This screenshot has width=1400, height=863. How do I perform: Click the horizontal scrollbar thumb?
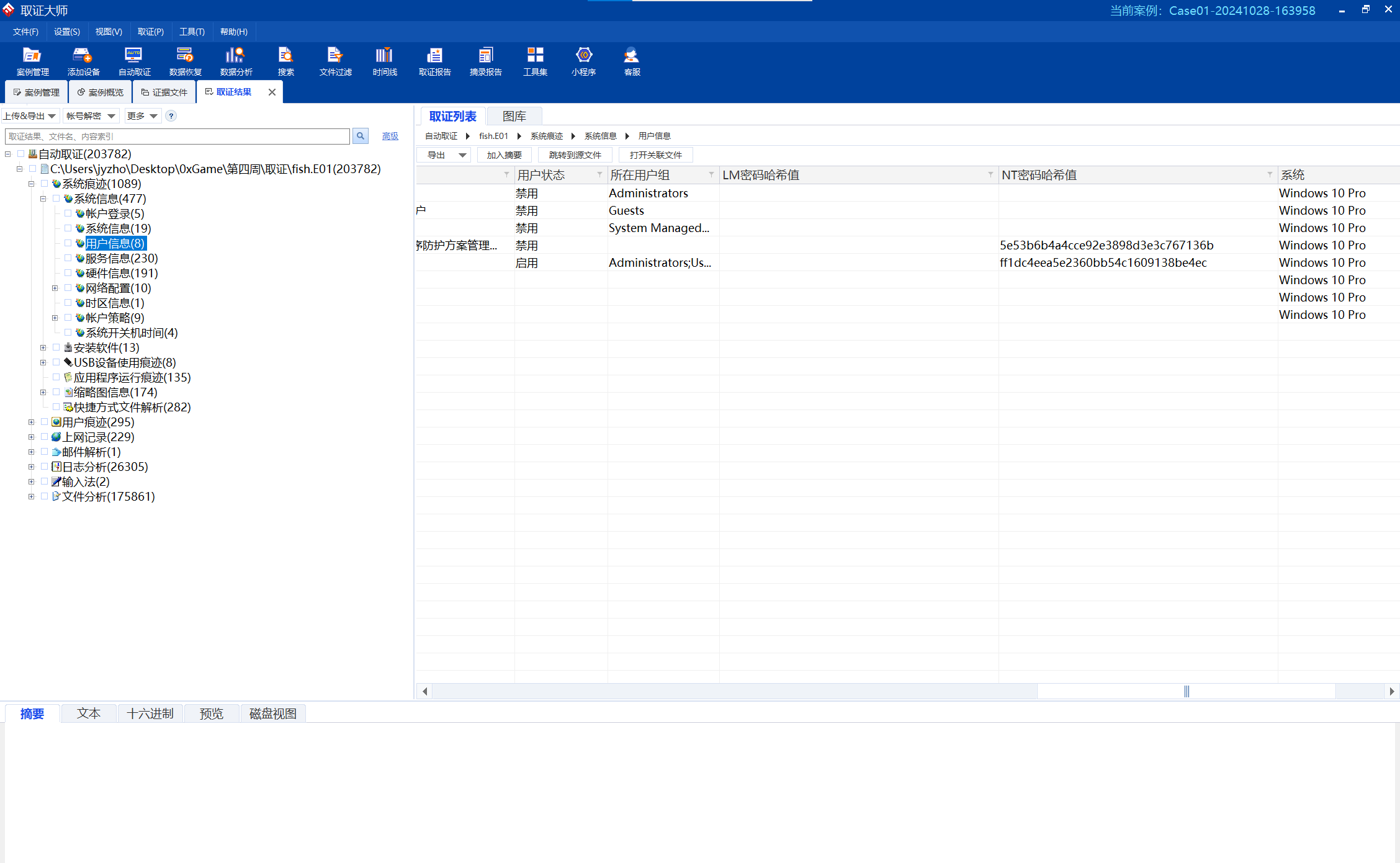click(x=1187, y=691)
